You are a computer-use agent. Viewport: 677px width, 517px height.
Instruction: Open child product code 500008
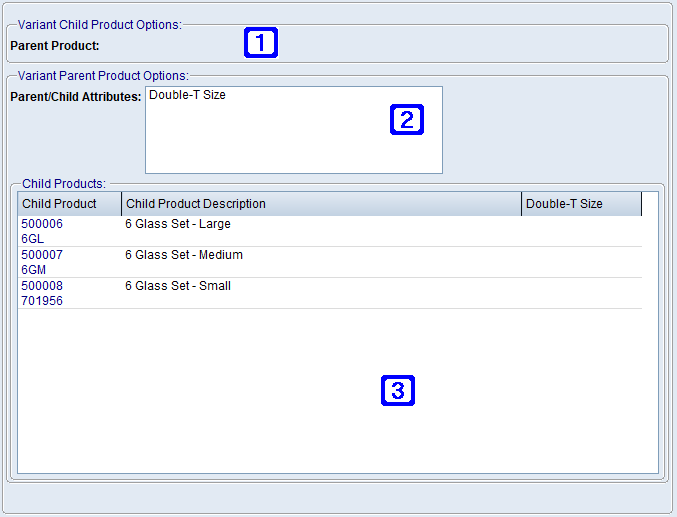tap(42, 286)
